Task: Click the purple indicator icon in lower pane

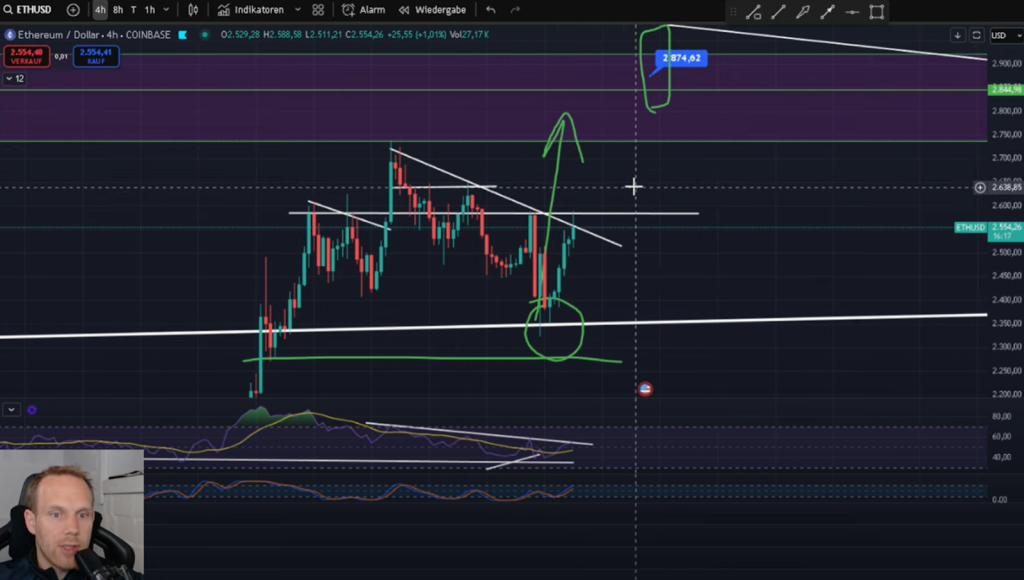Action: tap(31, 410)
